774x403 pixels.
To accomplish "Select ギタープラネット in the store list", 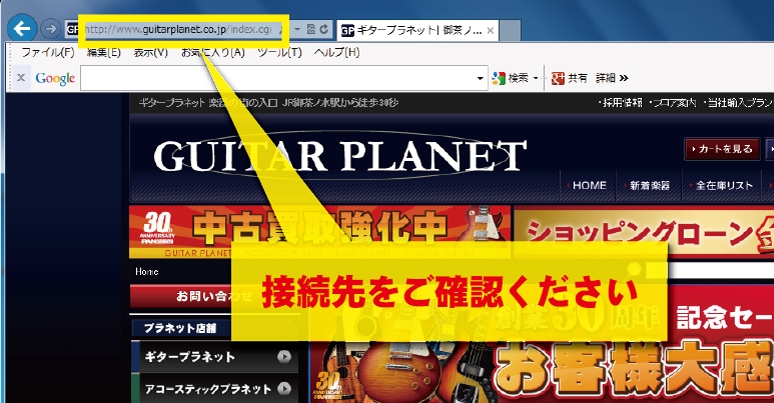I will [189, 356].
